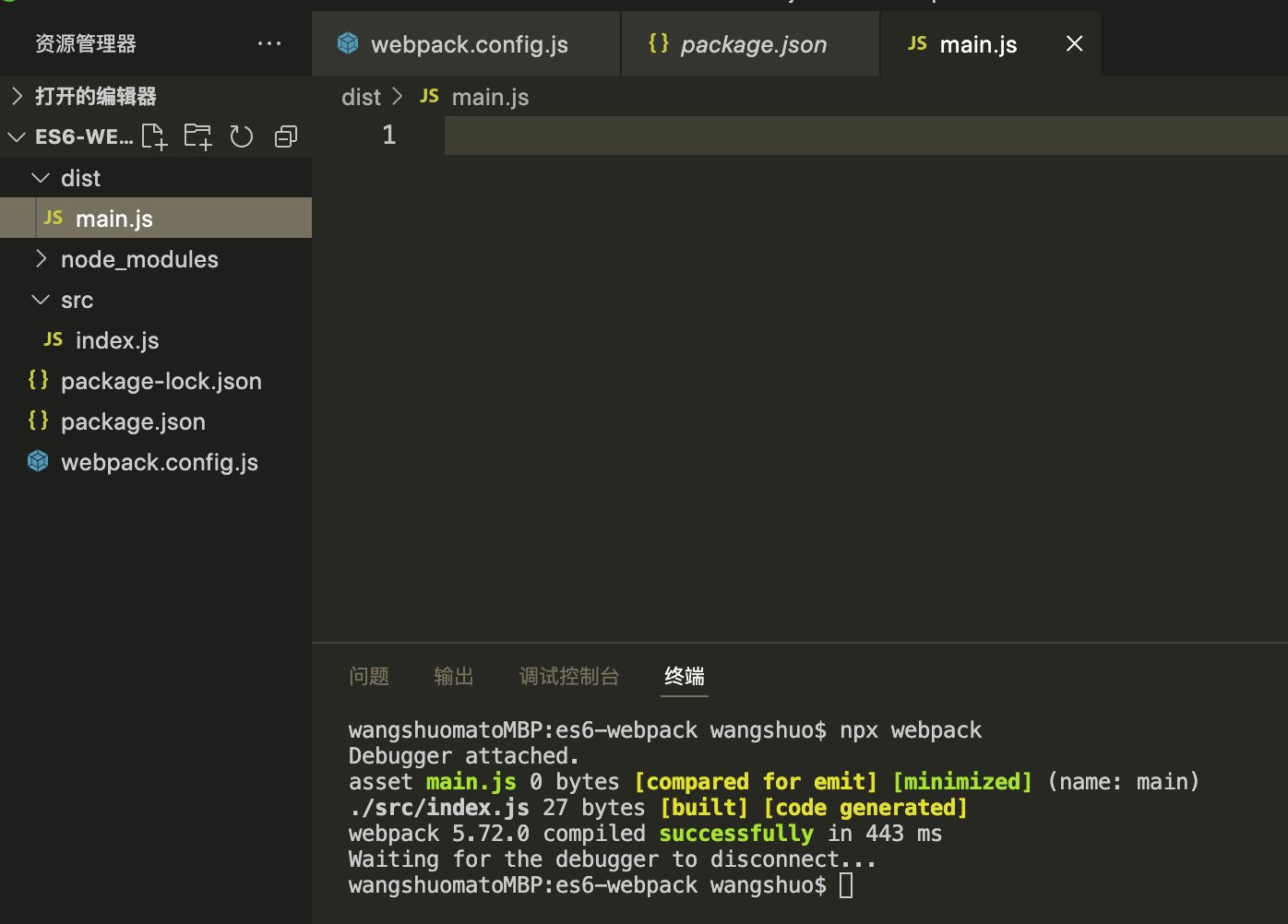The width and height of the screenshot is (1288, 924).
Task: Switch to the webpack.config.js tab
Action: pyautogui.click(x=466, y=43)
